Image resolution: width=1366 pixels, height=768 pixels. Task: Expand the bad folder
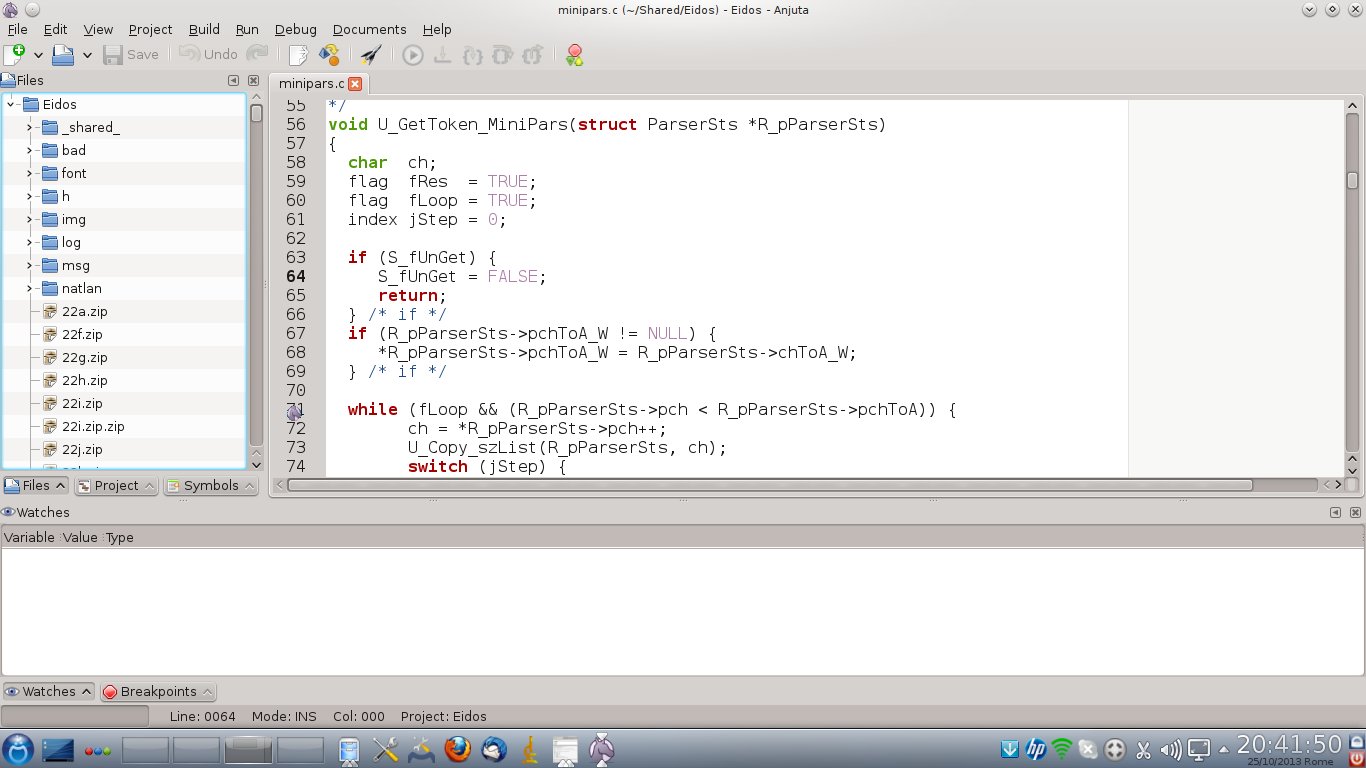[x=30, y=150]
